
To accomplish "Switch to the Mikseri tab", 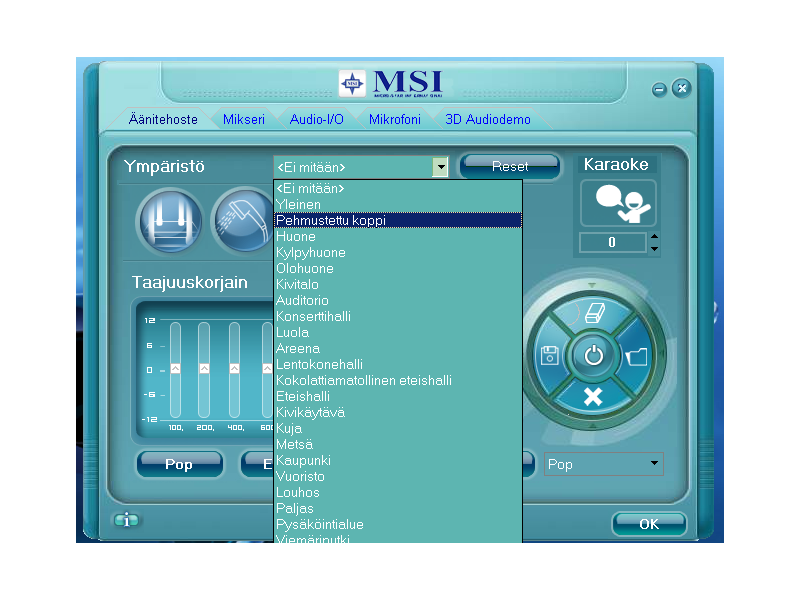I will 244,119.
